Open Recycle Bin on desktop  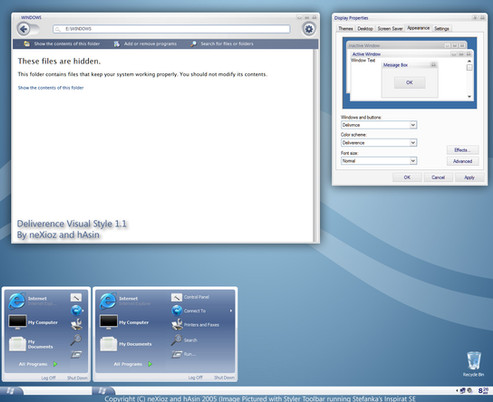coord(474,363)
